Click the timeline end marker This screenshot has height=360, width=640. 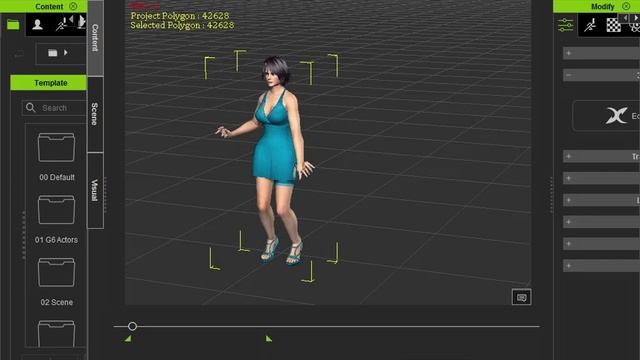pyautogui.click(x=268, y=338)
